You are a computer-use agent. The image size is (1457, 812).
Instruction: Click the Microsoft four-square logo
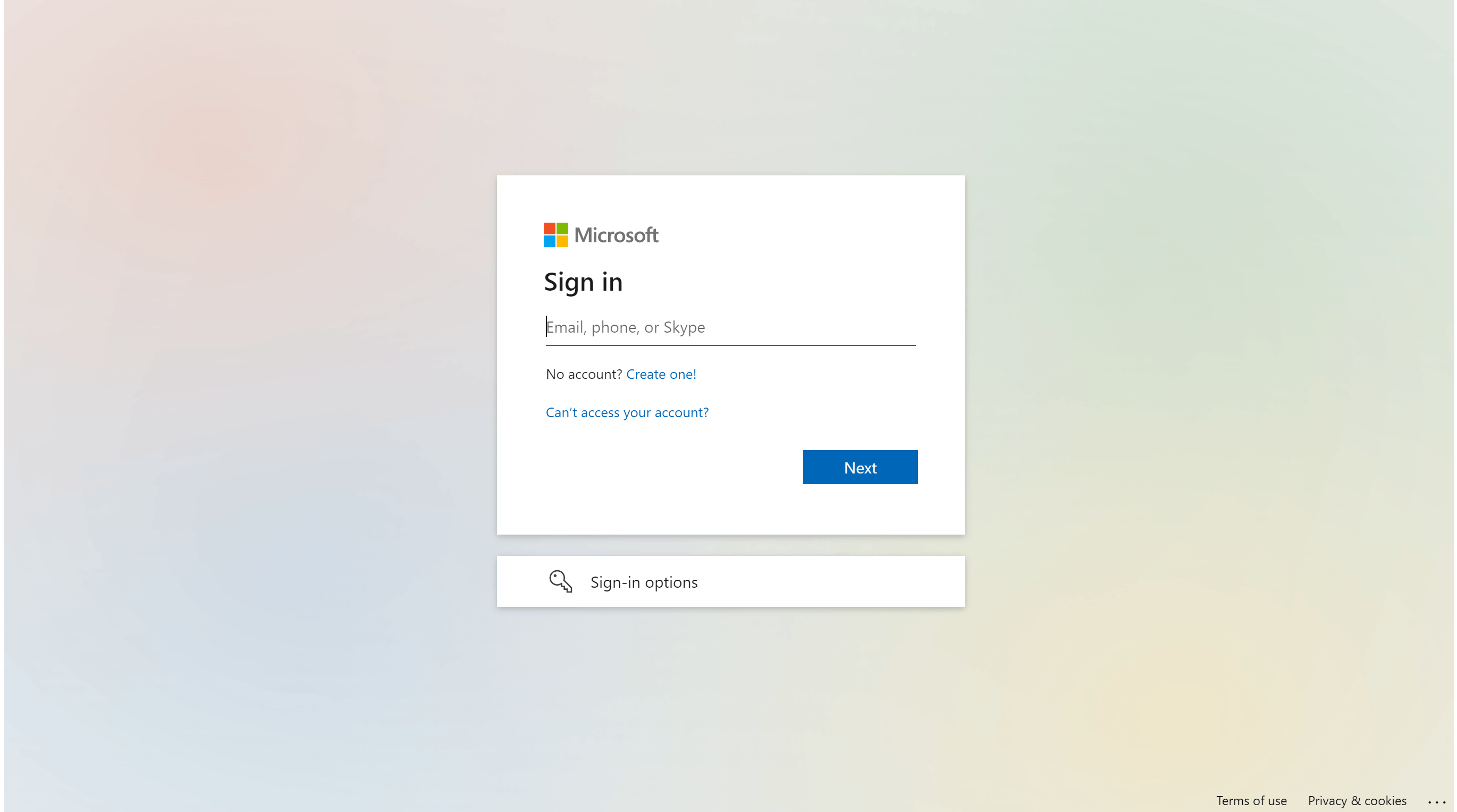click(555, 235)
